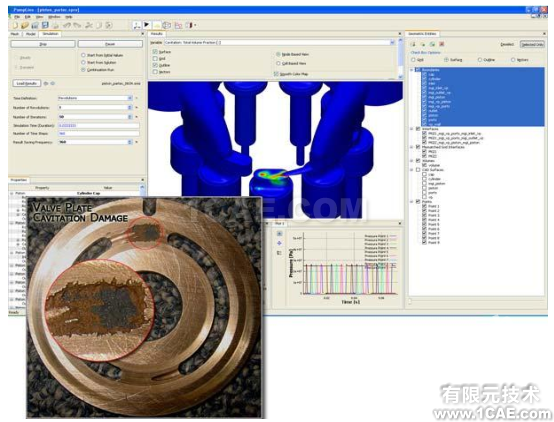Toggle the Surface checkbox in Results
554x422 pixels.
pyautogui.click(x=155, y=52)
